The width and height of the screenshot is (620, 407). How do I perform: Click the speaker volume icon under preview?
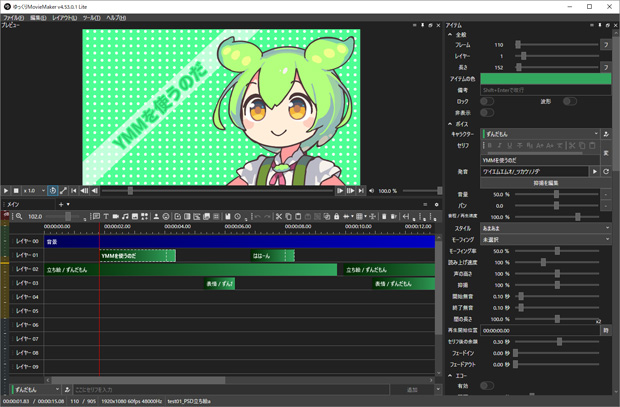(x=371, y=191)
